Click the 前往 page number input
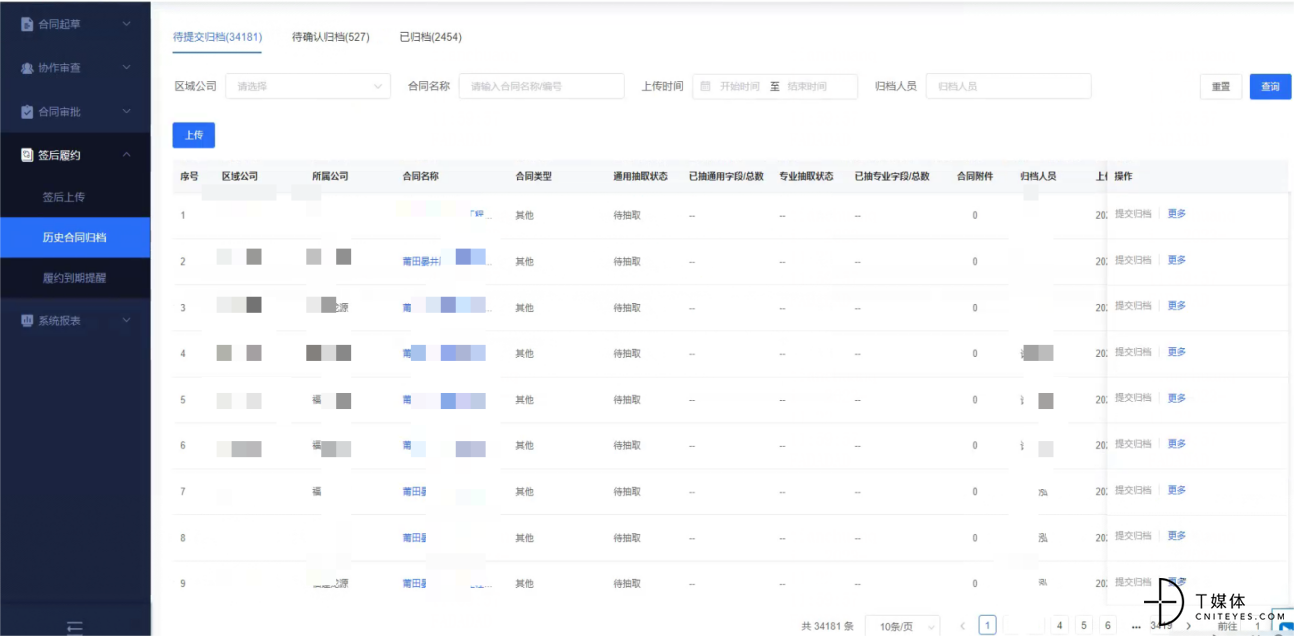The width and height of the screenshot is (1294, 636). 1257,626
